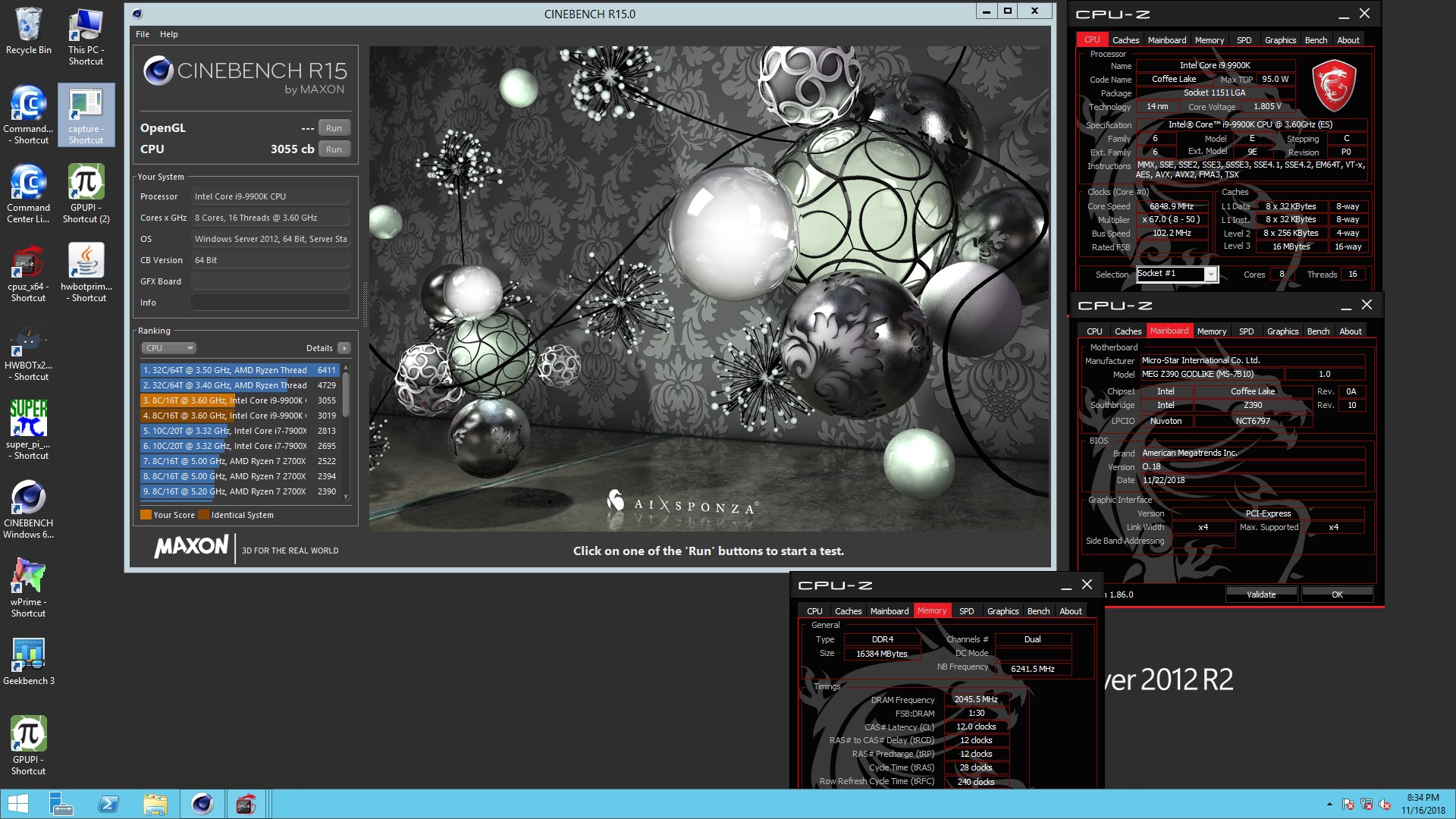The width and height of the screenshot is (1456, 819).
Task: Select the wPrime shortcut icon
Action: [x=28, y=588]
